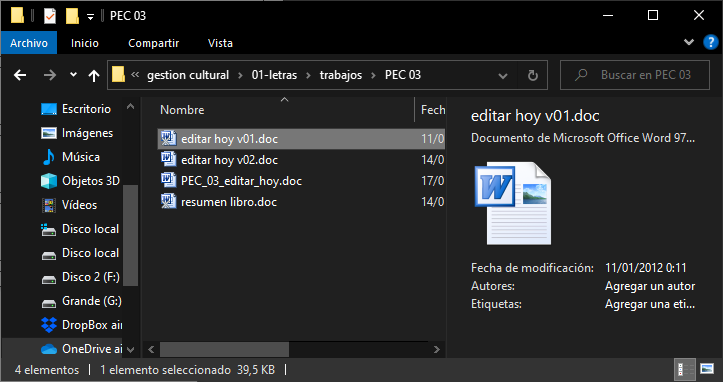The height and width of the screenshot is (382, 723).
Task: Open the address bar history dropdown
Action: click(503, 76)
